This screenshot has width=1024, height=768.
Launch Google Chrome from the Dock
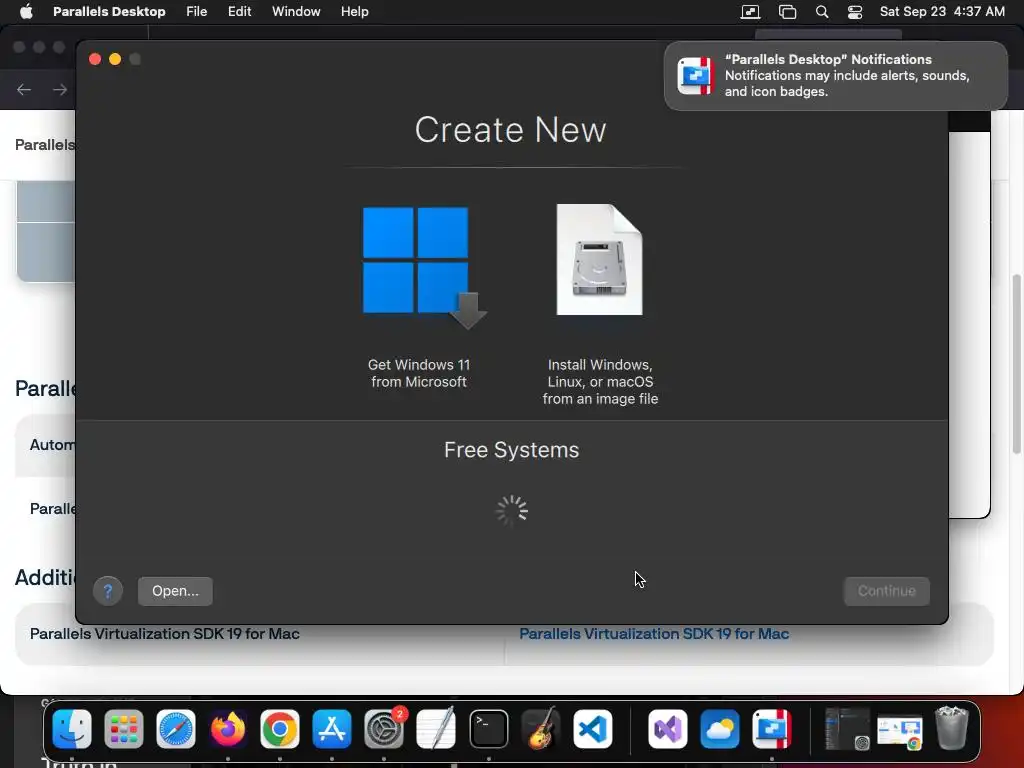pos(280,729)
